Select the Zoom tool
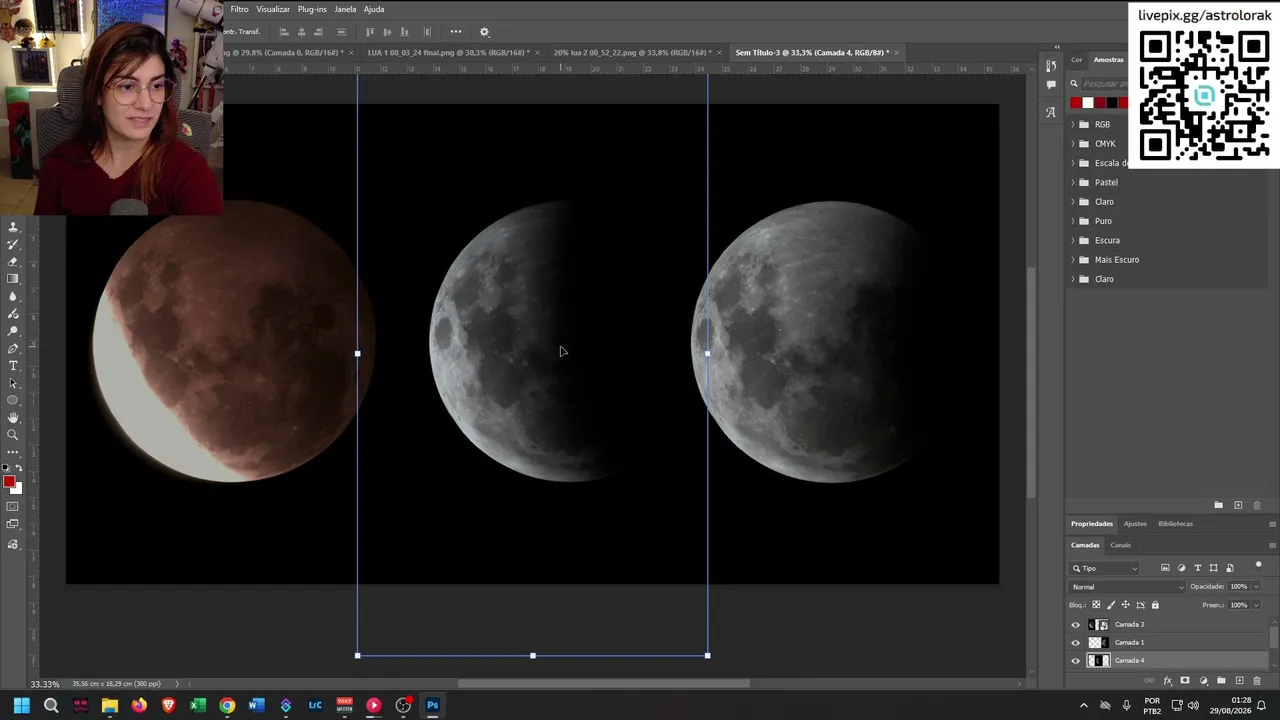Viewport: 1280px width, 720px height. 13,435
